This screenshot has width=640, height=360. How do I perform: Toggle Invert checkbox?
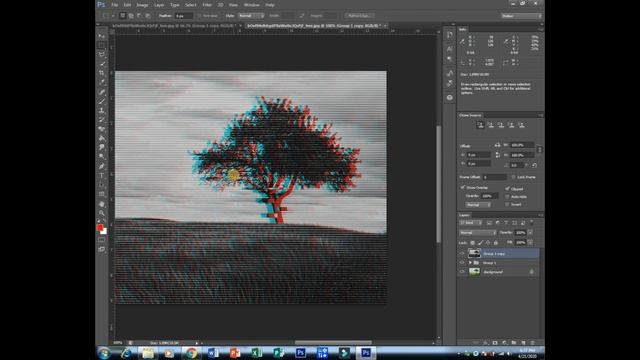pyautogui.click(x=507, y=204)
